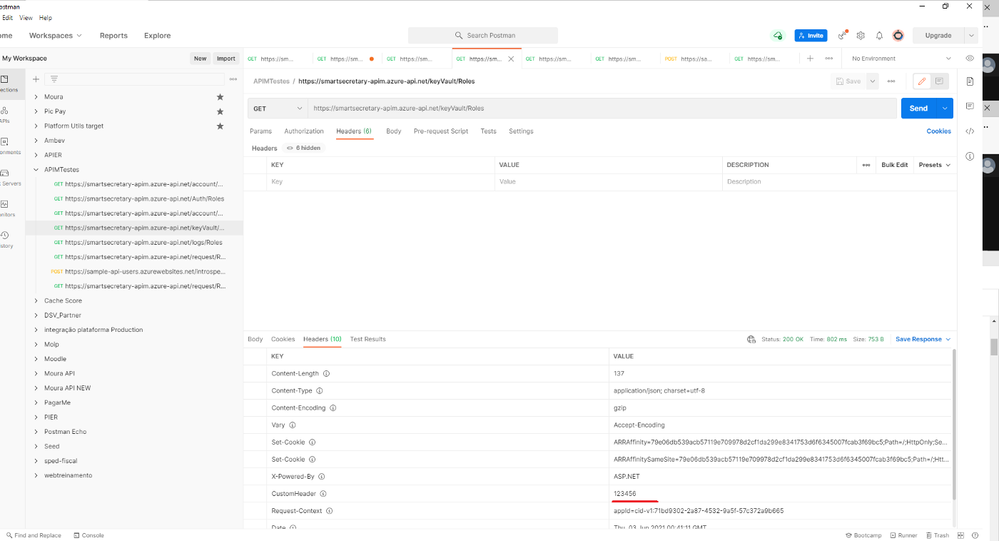Switch to the Params tab

[x=261, y=131]
